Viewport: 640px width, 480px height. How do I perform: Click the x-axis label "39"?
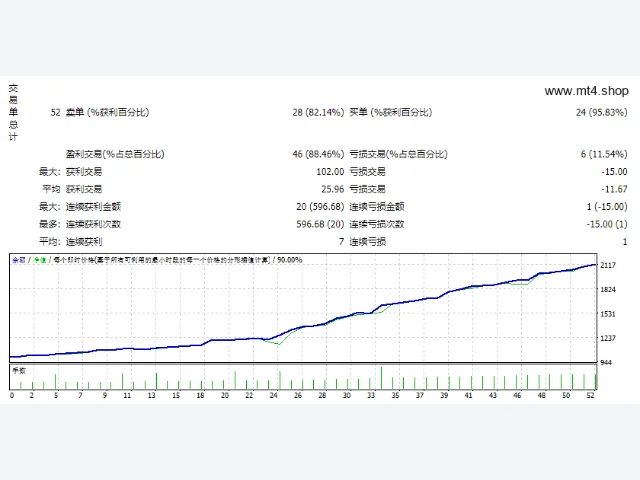click(444, 395)
